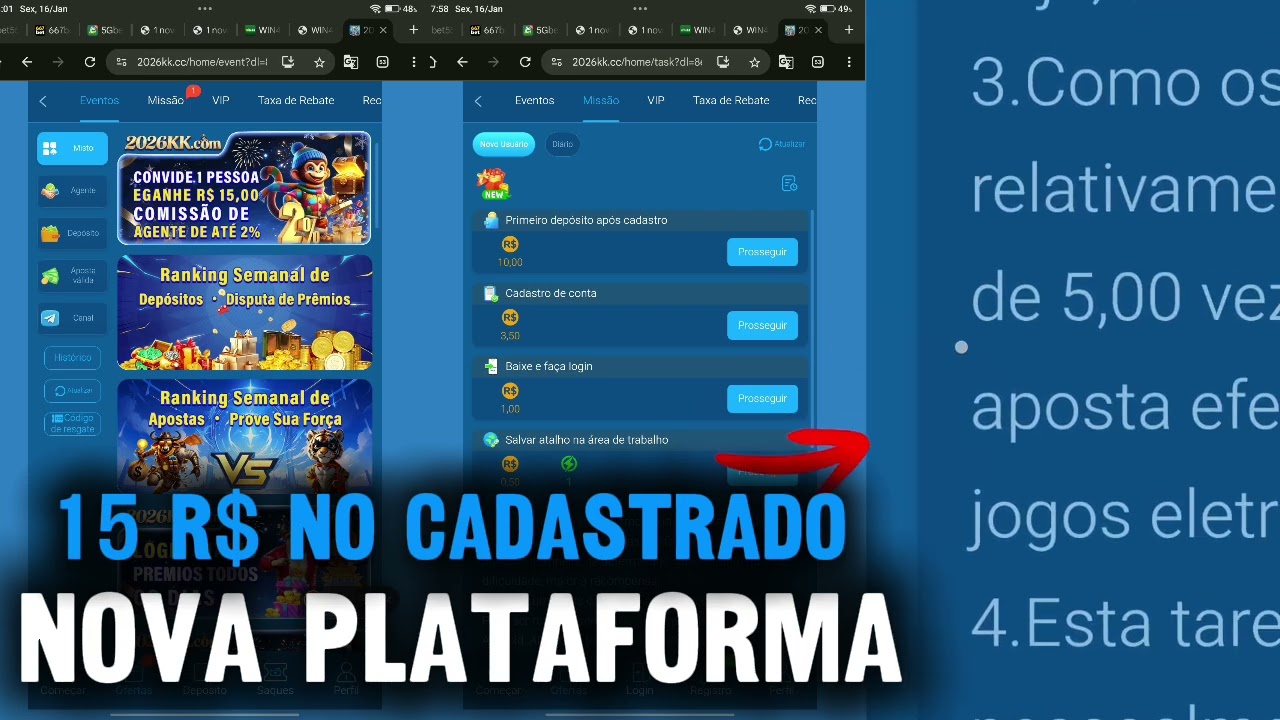
Task: Install app icon in the right address bar
Action: [723, 62]
